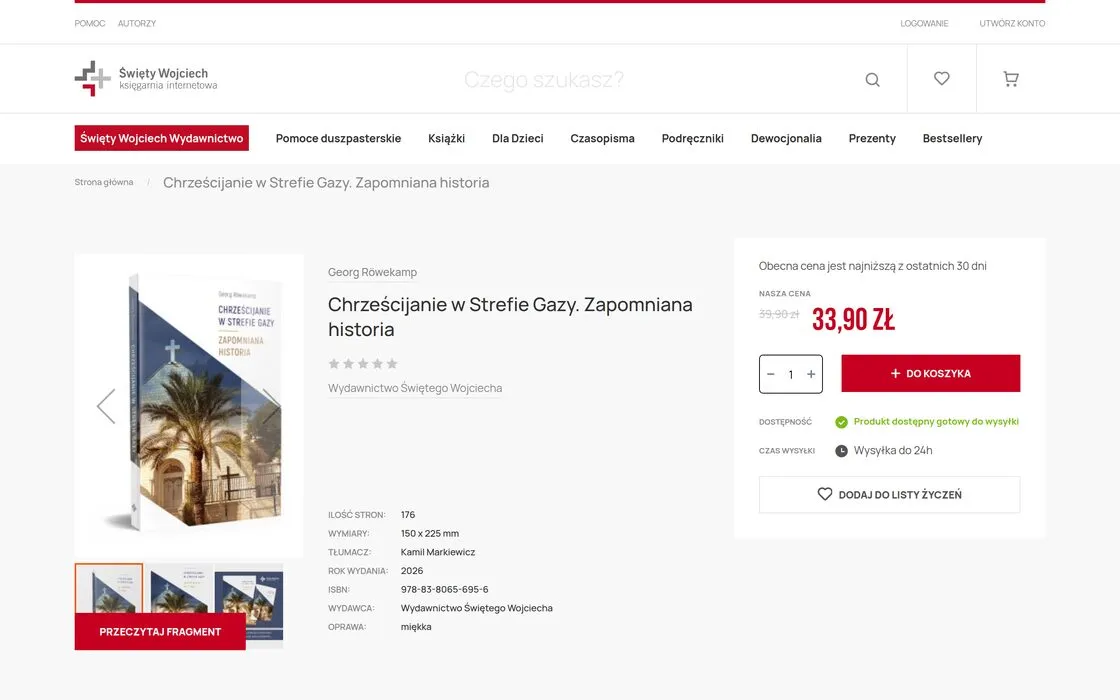Open Święty Wojciech Wydawnictwo menu
1120x700 pixels.
tap(161, 138)
